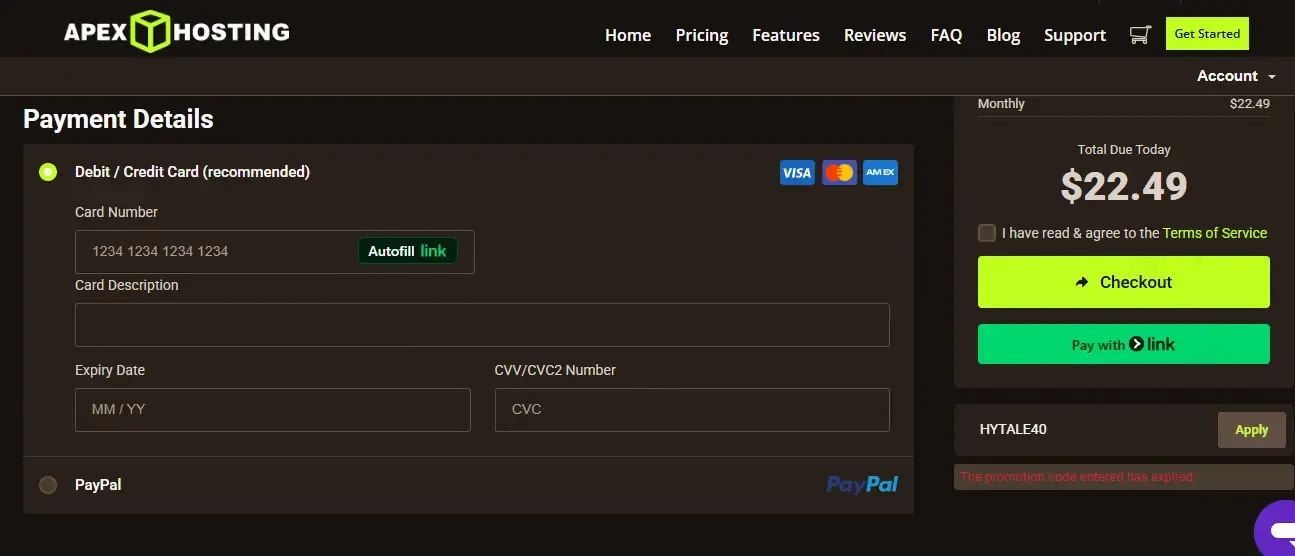Viewport: 1295px width, 556px height.
Task: Select the PayPal payment radio button
Action: 48,485
